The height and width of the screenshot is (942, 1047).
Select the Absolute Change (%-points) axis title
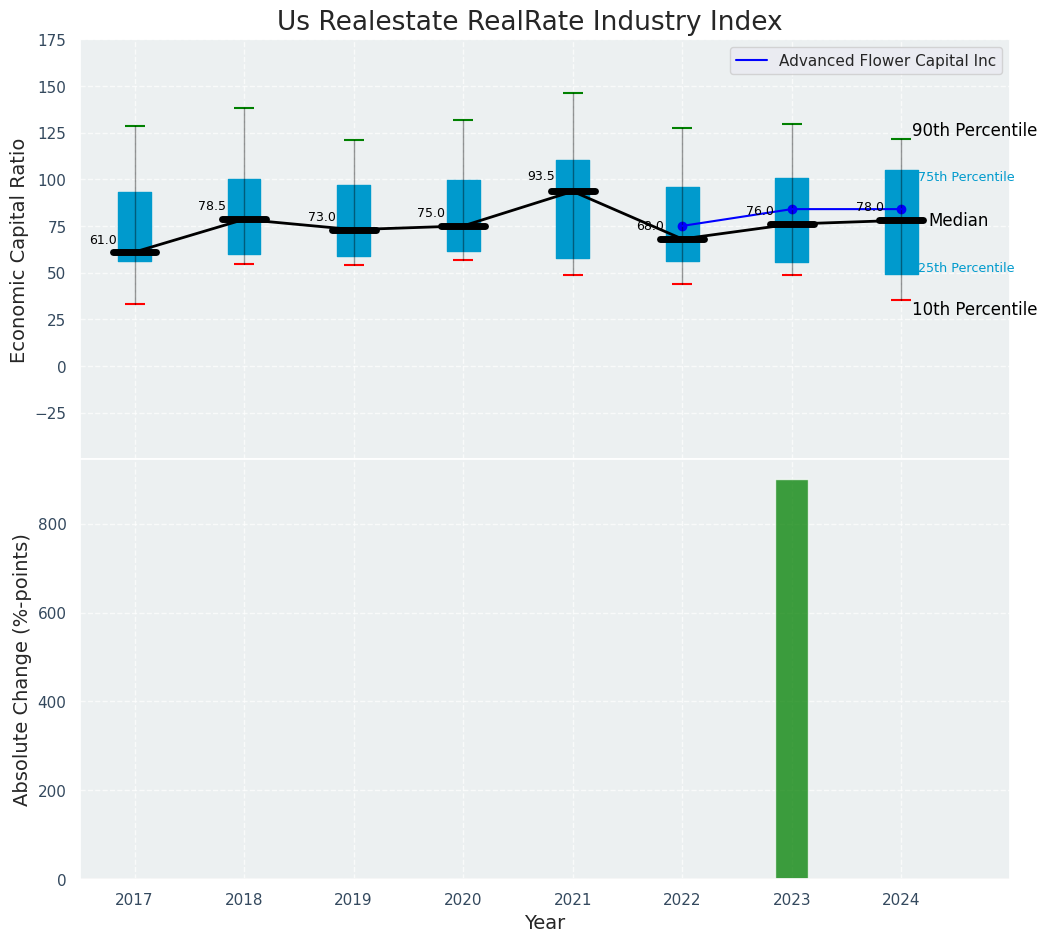pos(21,669)
